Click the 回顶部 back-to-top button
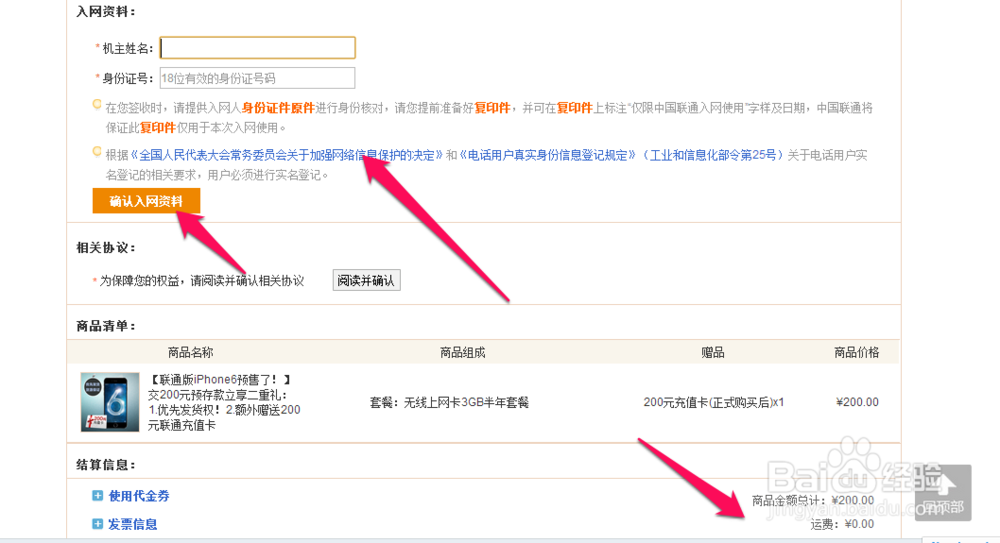This screenshot has width=1000, height=543. click(943, 492)
